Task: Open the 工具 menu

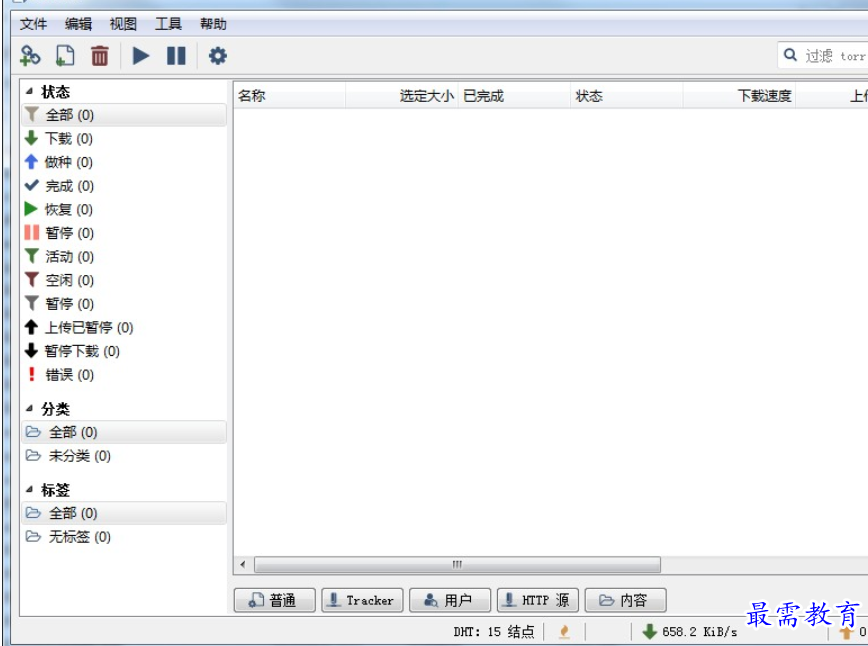Action: tap(168, 24)
